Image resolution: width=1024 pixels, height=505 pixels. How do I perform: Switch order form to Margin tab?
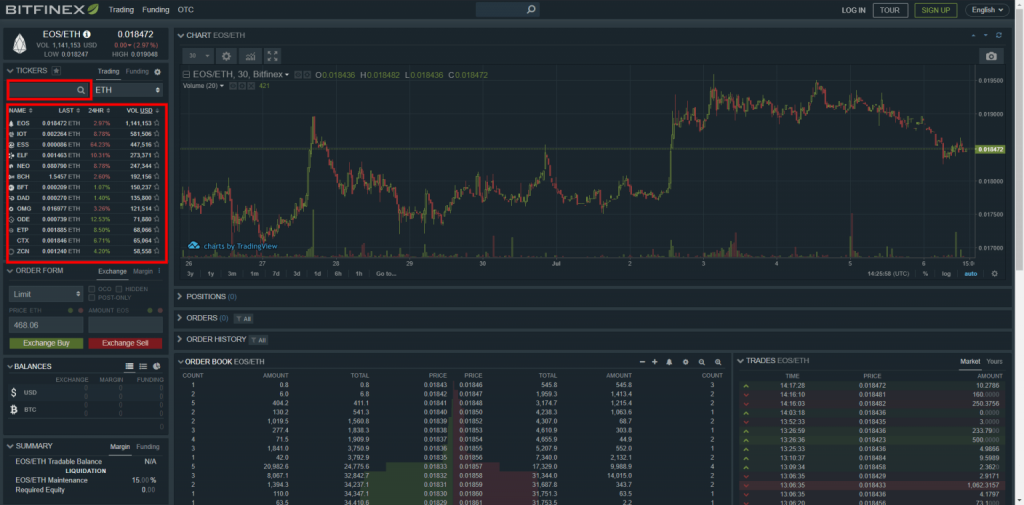(142, 270)
